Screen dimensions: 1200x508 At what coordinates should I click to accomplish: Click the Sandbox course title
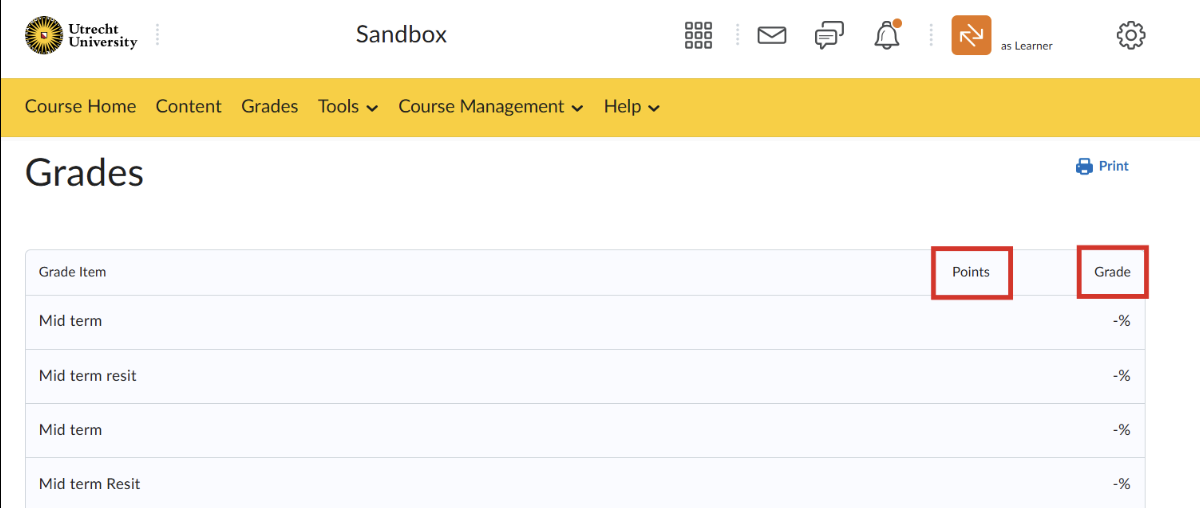click(401, 35)
